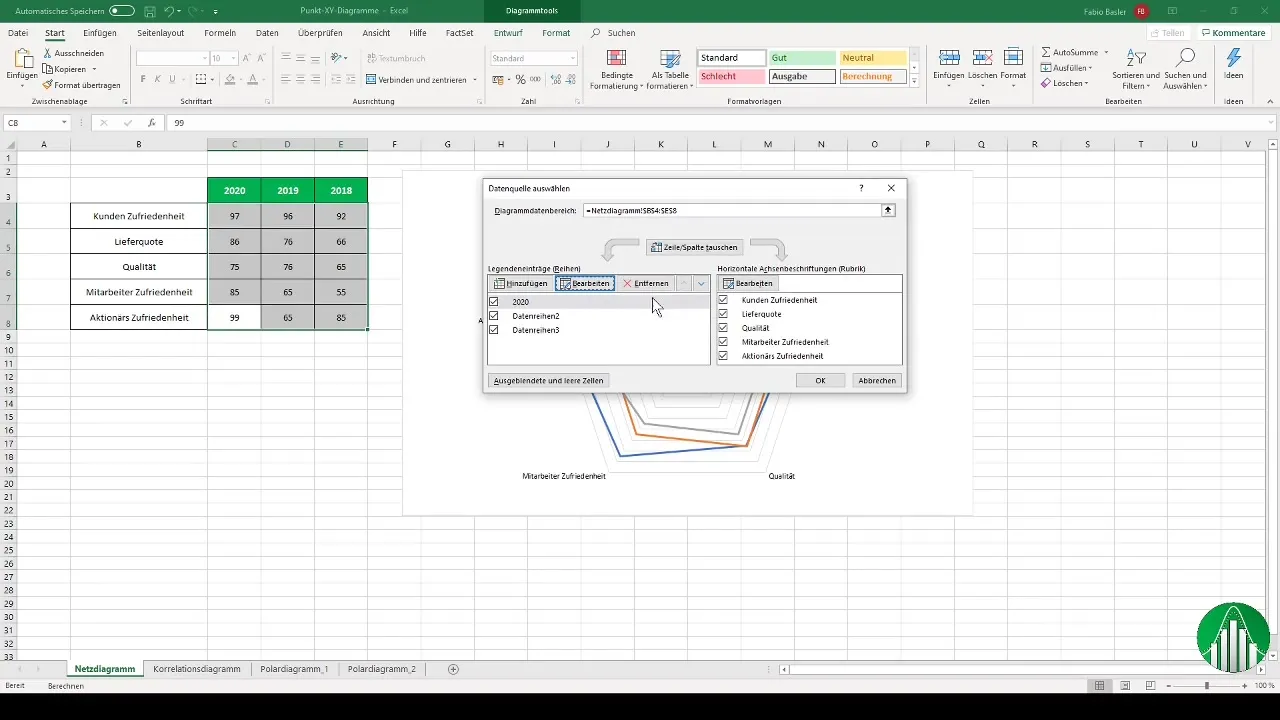Click the Zellen Einfügen cells icon
The image size is (1280, 720).
[949, 57]
